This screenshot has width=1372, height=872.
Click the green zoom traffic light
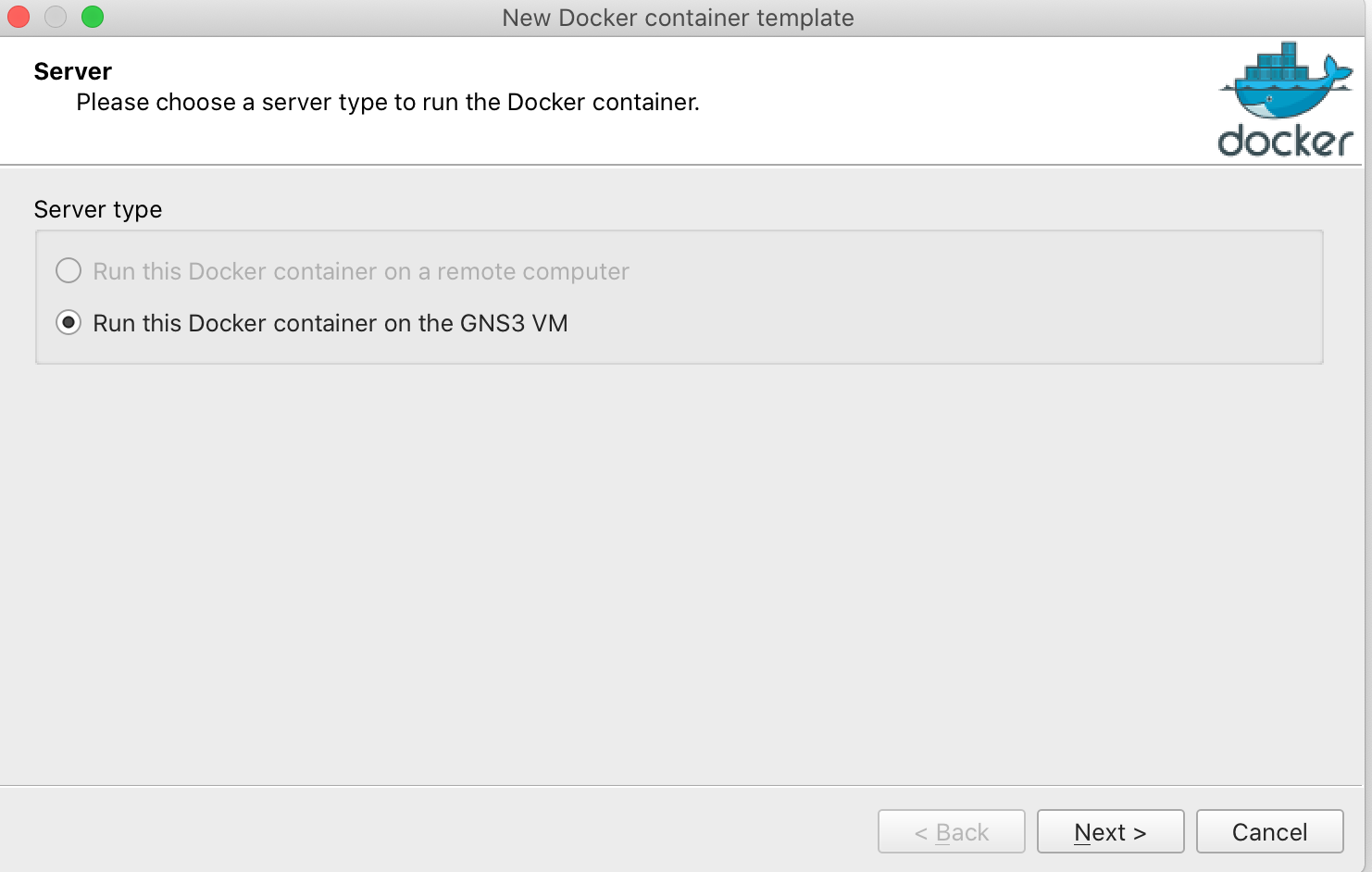pos(92,16)
